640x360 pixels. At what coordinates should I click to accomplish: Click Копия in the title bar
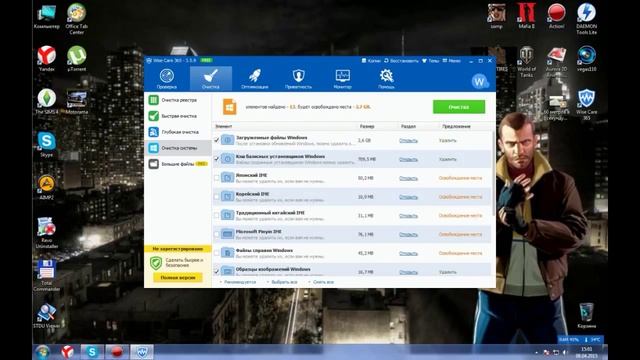pyautogui.click(x=371, y=60)
